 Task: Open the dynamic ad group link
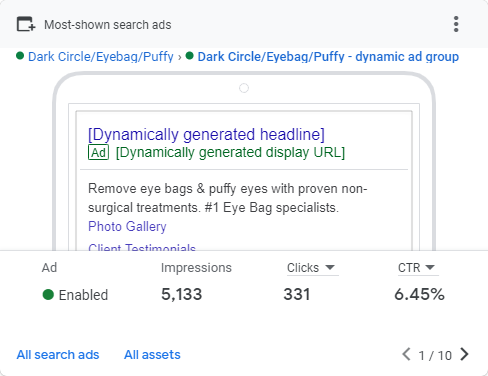[x=328, y=57]
